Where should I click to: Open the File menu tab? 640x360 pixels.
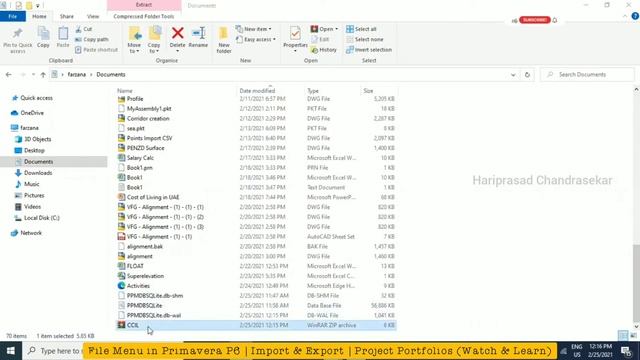coord(13,16)
